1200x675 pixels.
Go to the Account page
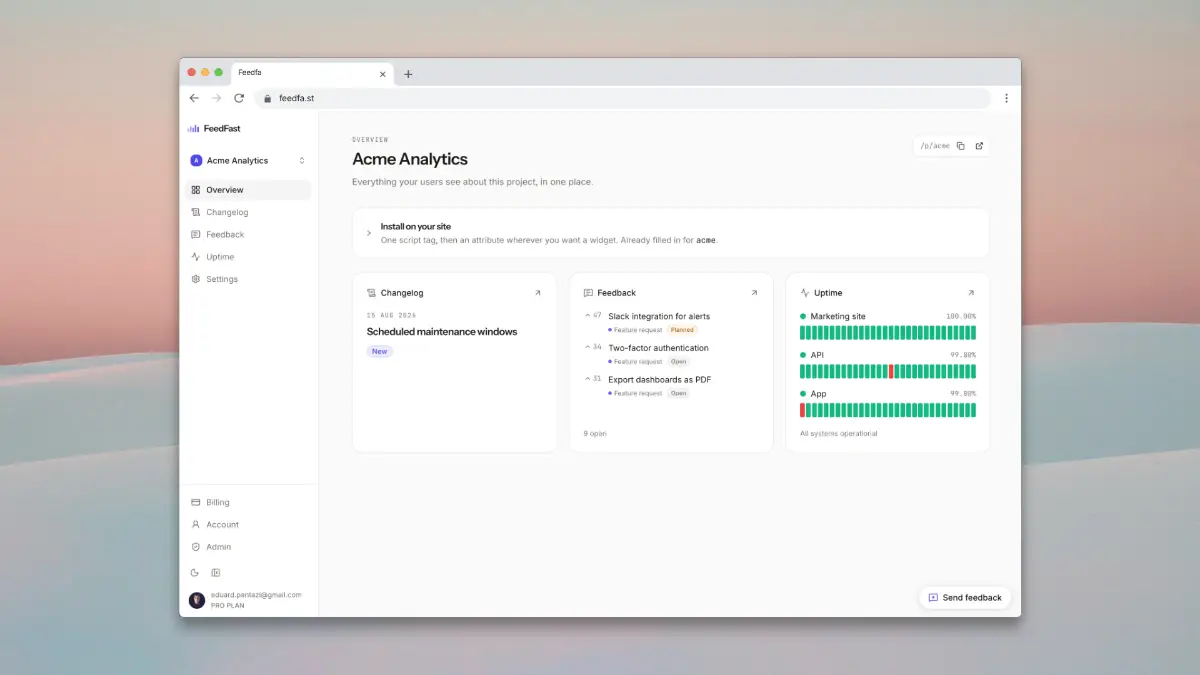[x=248, y=524]
